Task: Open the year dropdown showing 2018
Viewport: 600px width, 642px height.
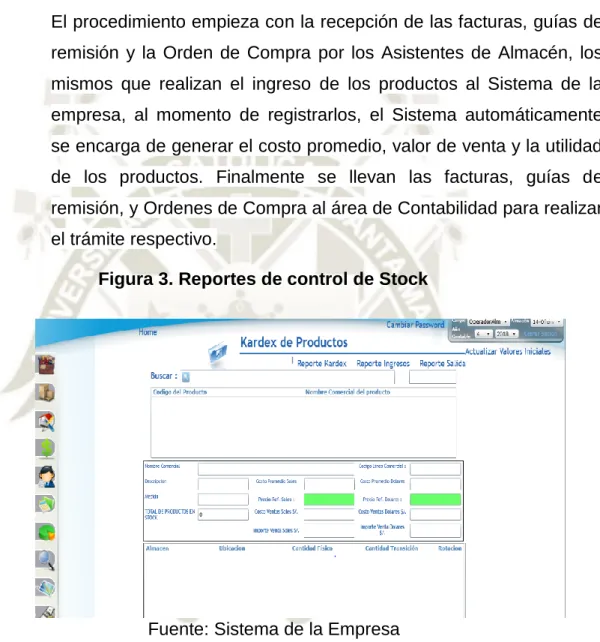Action: pos(506,334)
